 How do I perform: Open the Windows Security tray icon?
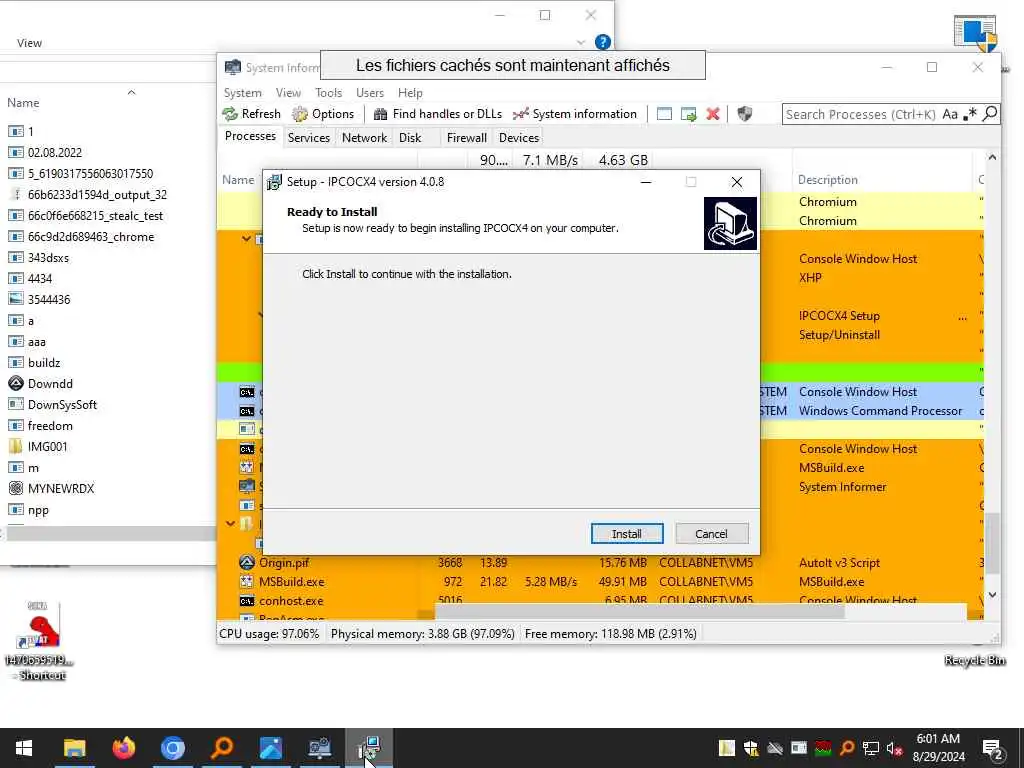coord(750,748)
